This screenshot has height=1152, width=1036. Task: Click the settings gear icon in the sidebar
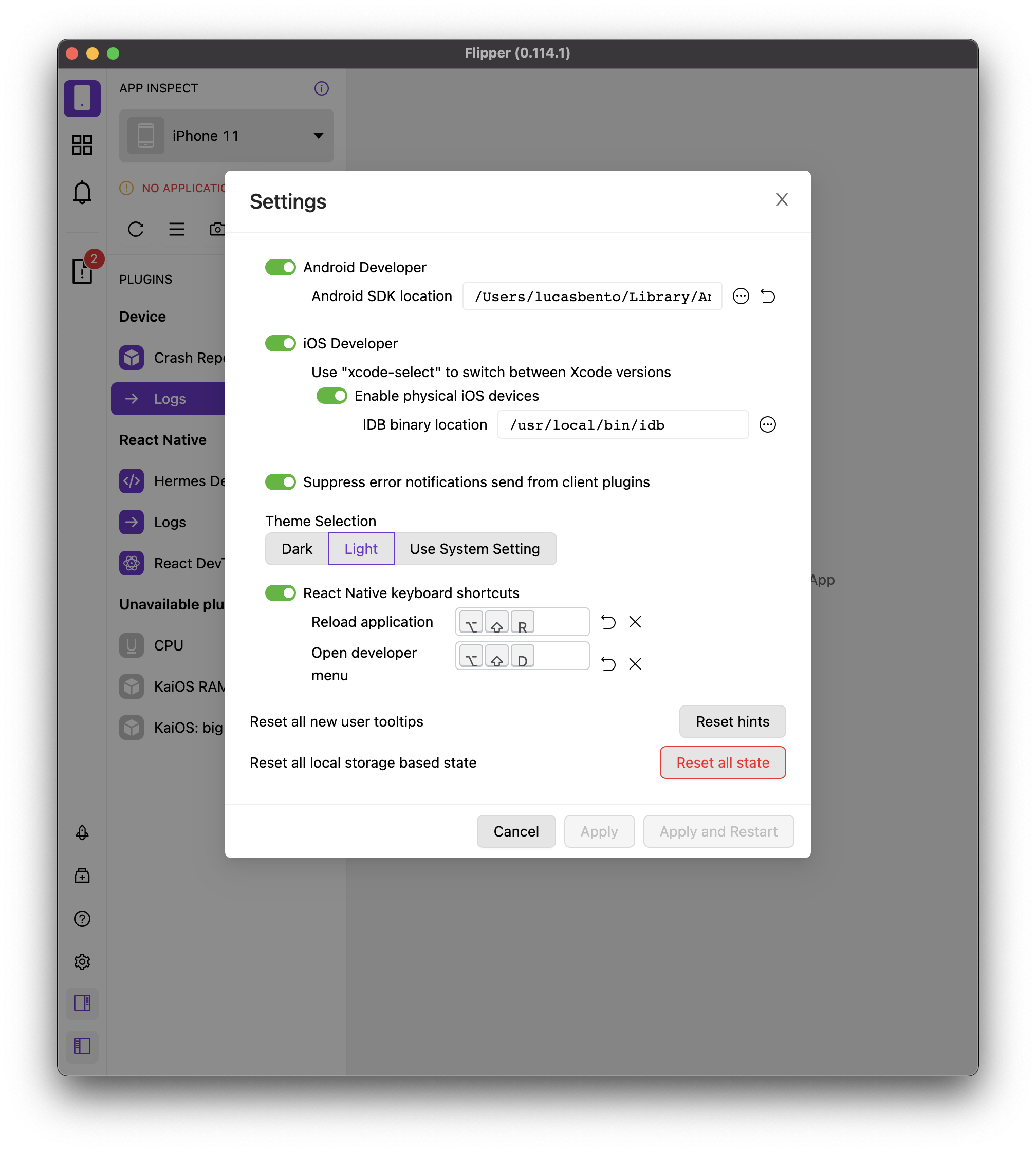82,961
